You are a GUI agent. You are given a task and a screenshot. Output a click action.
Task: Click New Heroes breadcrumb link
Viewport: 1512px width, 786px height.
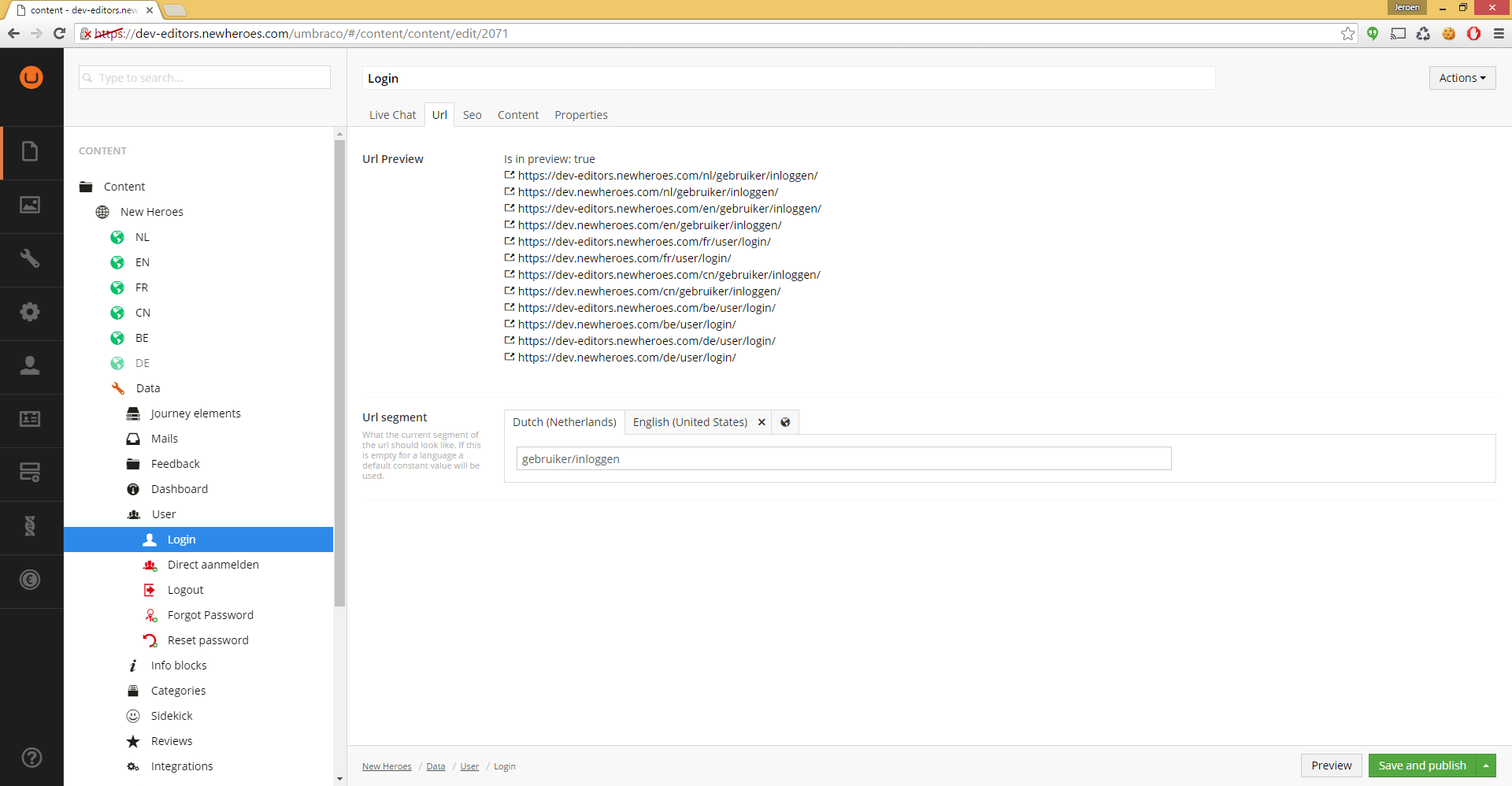tap(387, 766)
